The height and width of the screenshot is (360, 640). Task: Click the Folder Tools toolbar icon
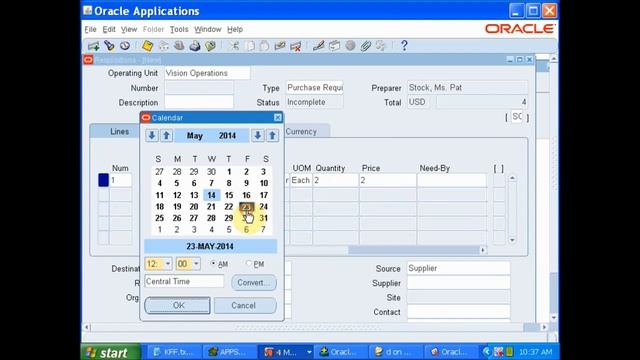(x=381, y=46)
